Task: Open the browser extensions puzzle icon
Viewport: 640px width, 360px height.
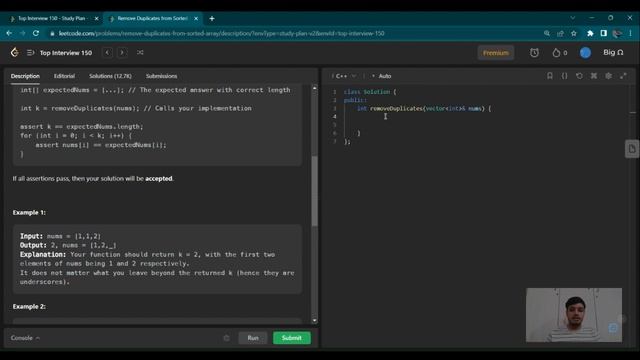Action: point(590,33)
